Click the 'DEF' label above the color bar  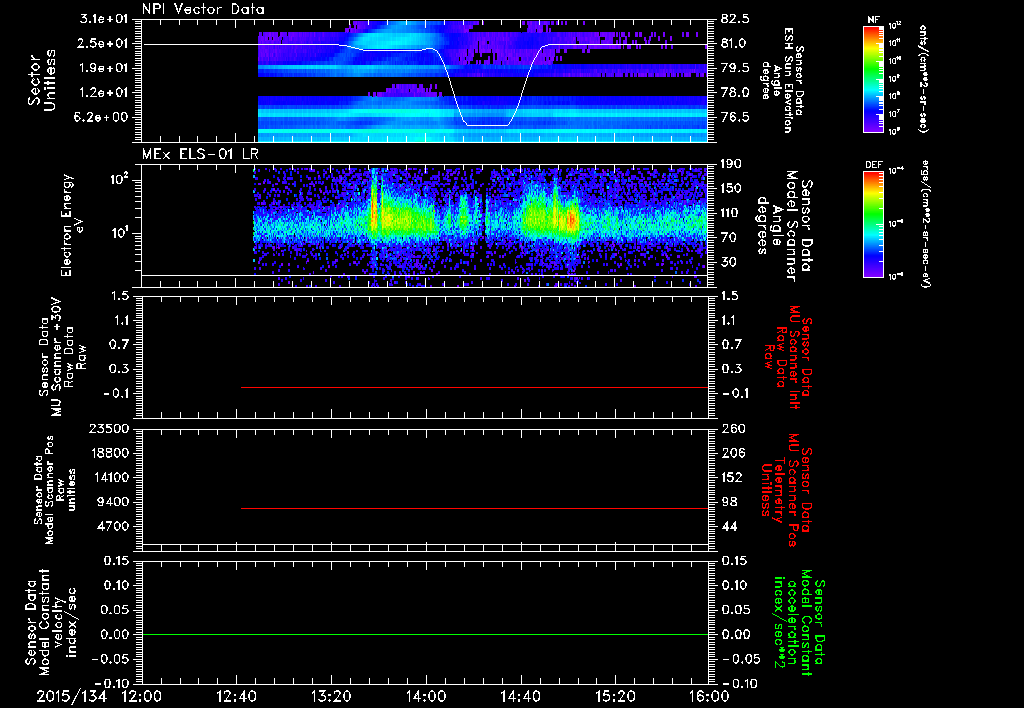click(874, 165)
